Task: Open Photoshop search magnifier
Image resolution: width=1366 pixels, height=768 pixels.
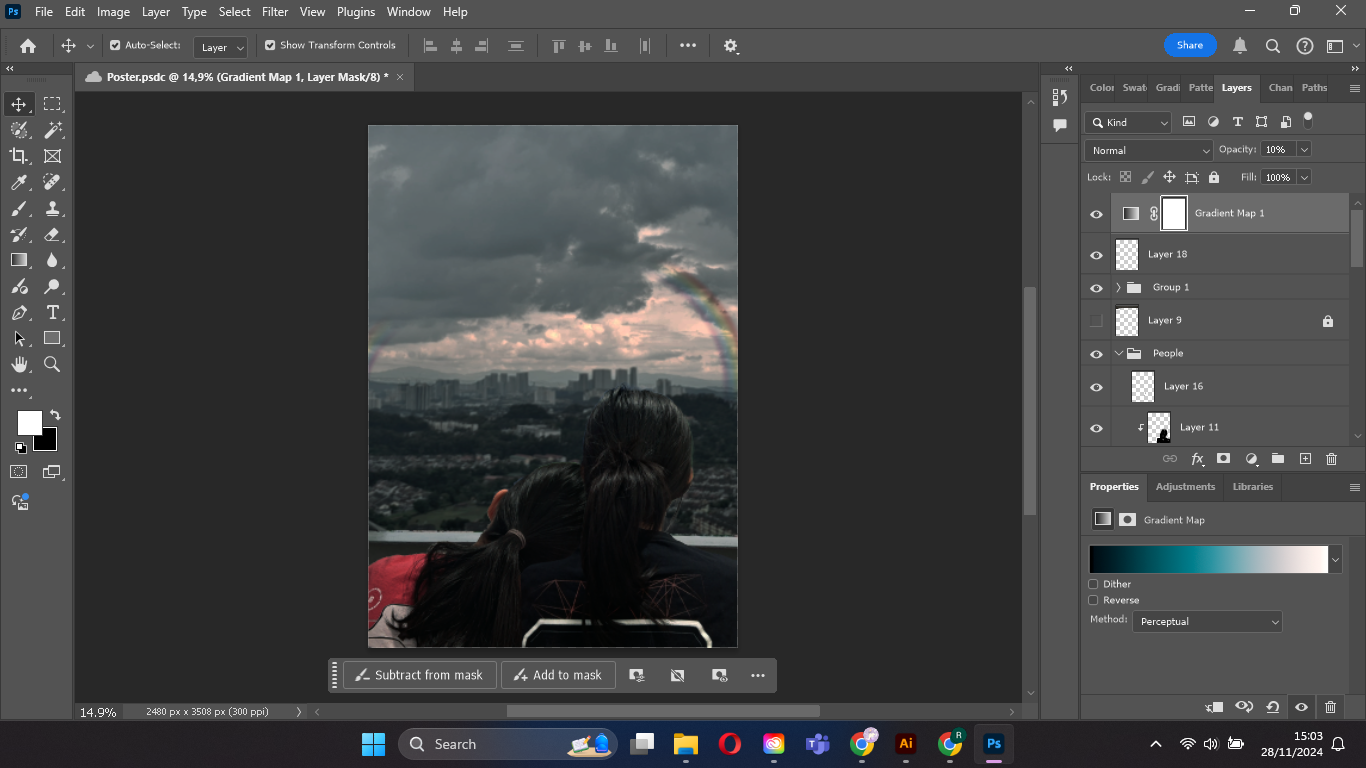Action: click(x=1273, y=46)
